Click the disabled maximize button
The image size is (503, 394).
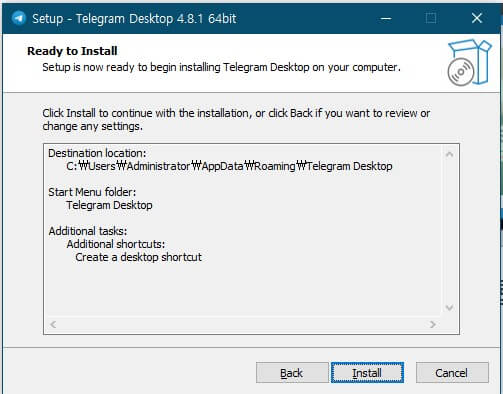pyautogui.click(x=431, y=18)
